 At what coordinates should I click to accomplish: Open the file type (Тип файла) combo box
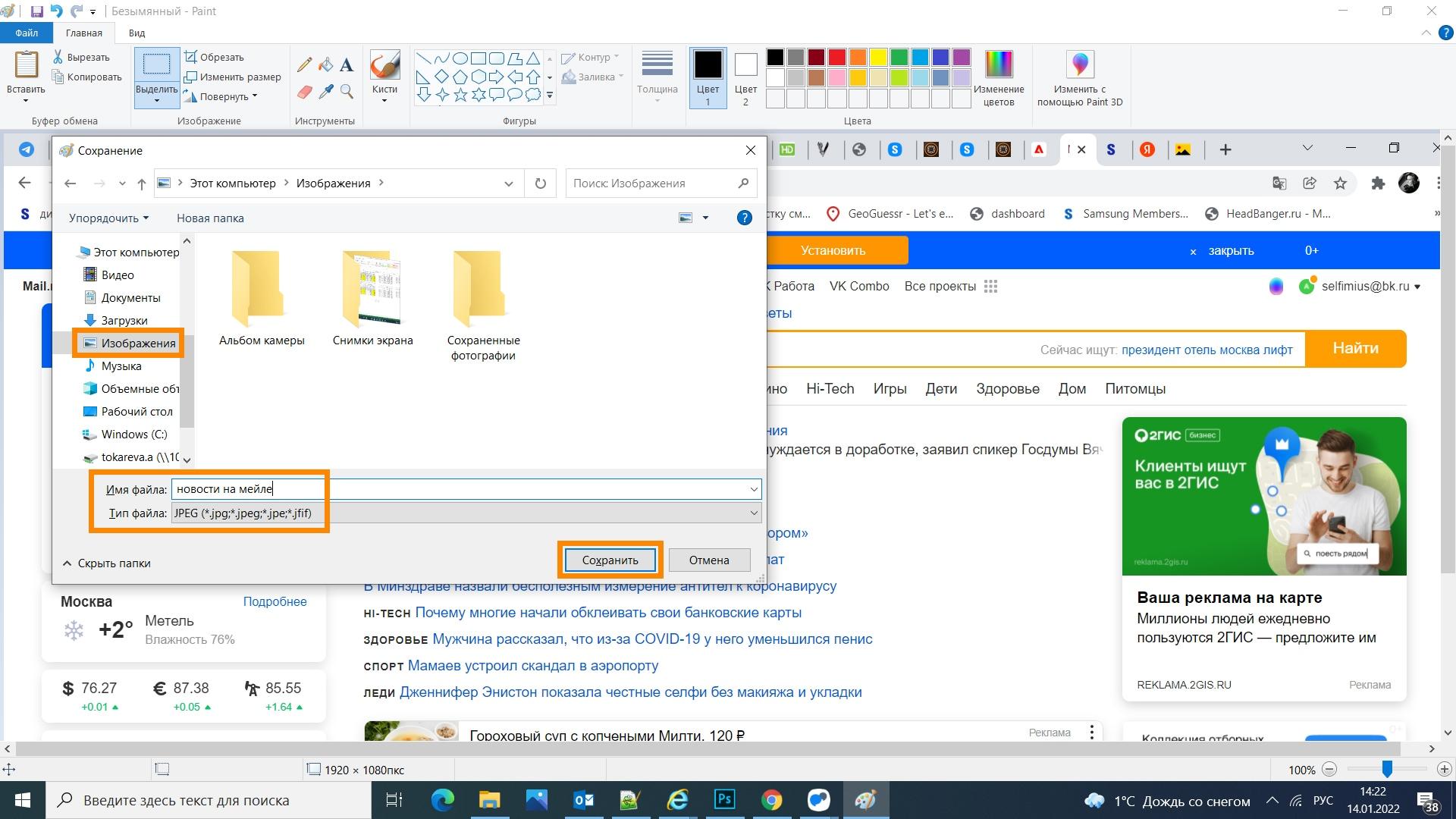tap(466, 513)
